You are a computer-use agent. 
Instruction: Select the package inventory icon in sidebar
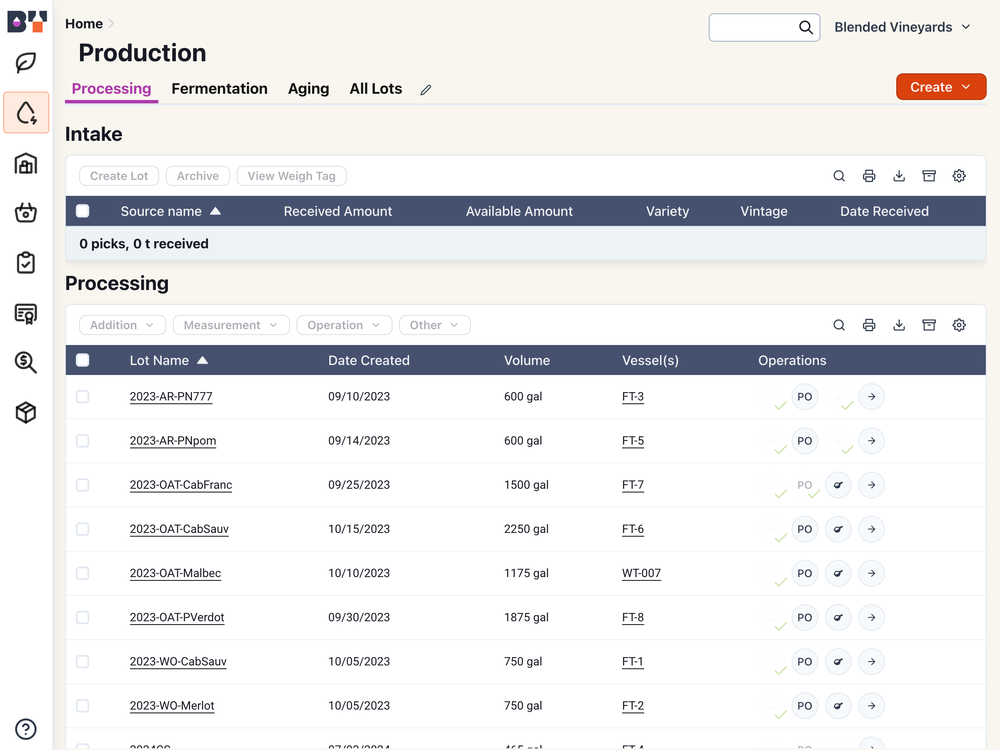[26, 412]
